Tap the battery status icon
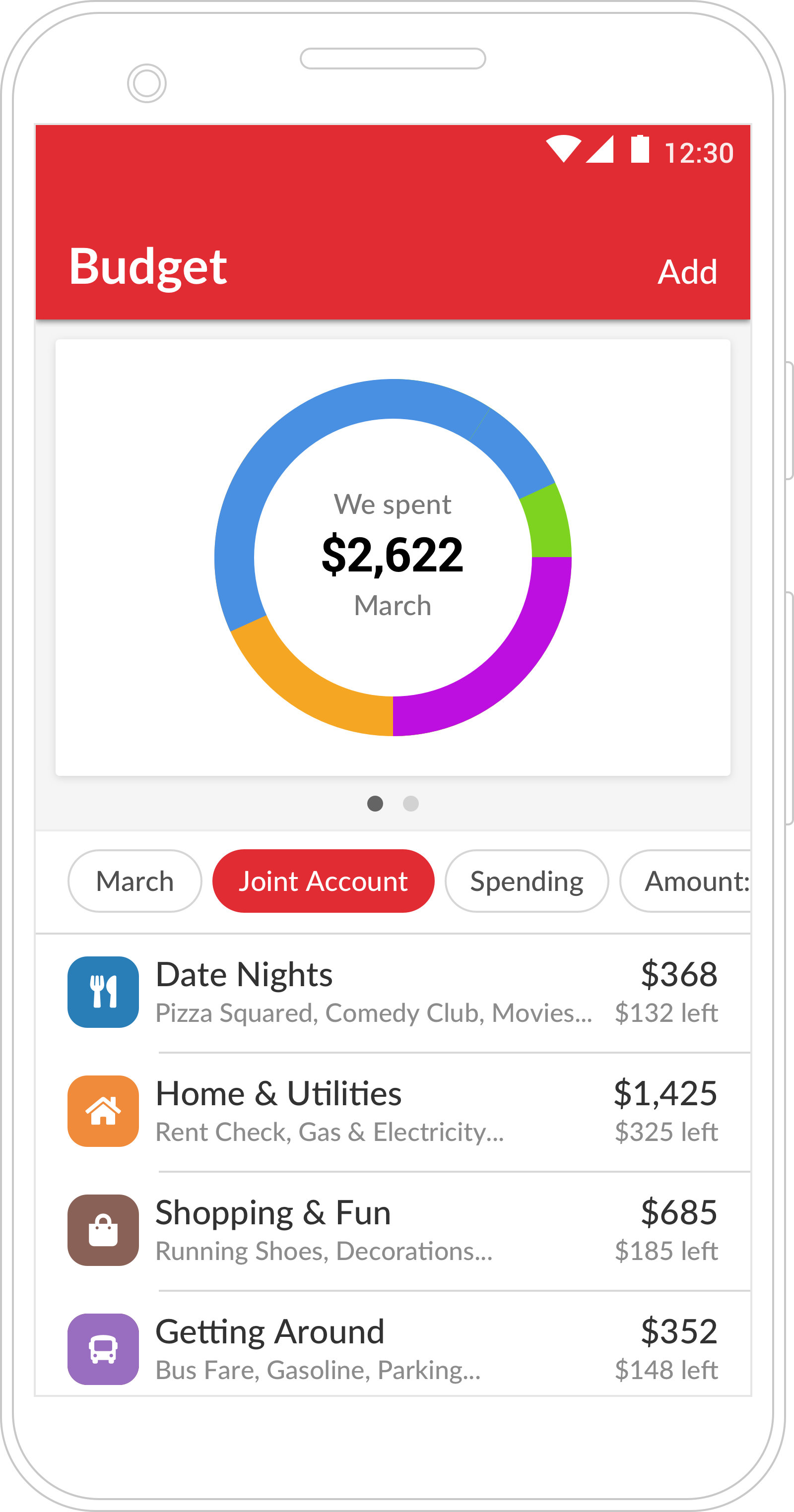This screenshot has width=794, height=1512. coord(640,149)
